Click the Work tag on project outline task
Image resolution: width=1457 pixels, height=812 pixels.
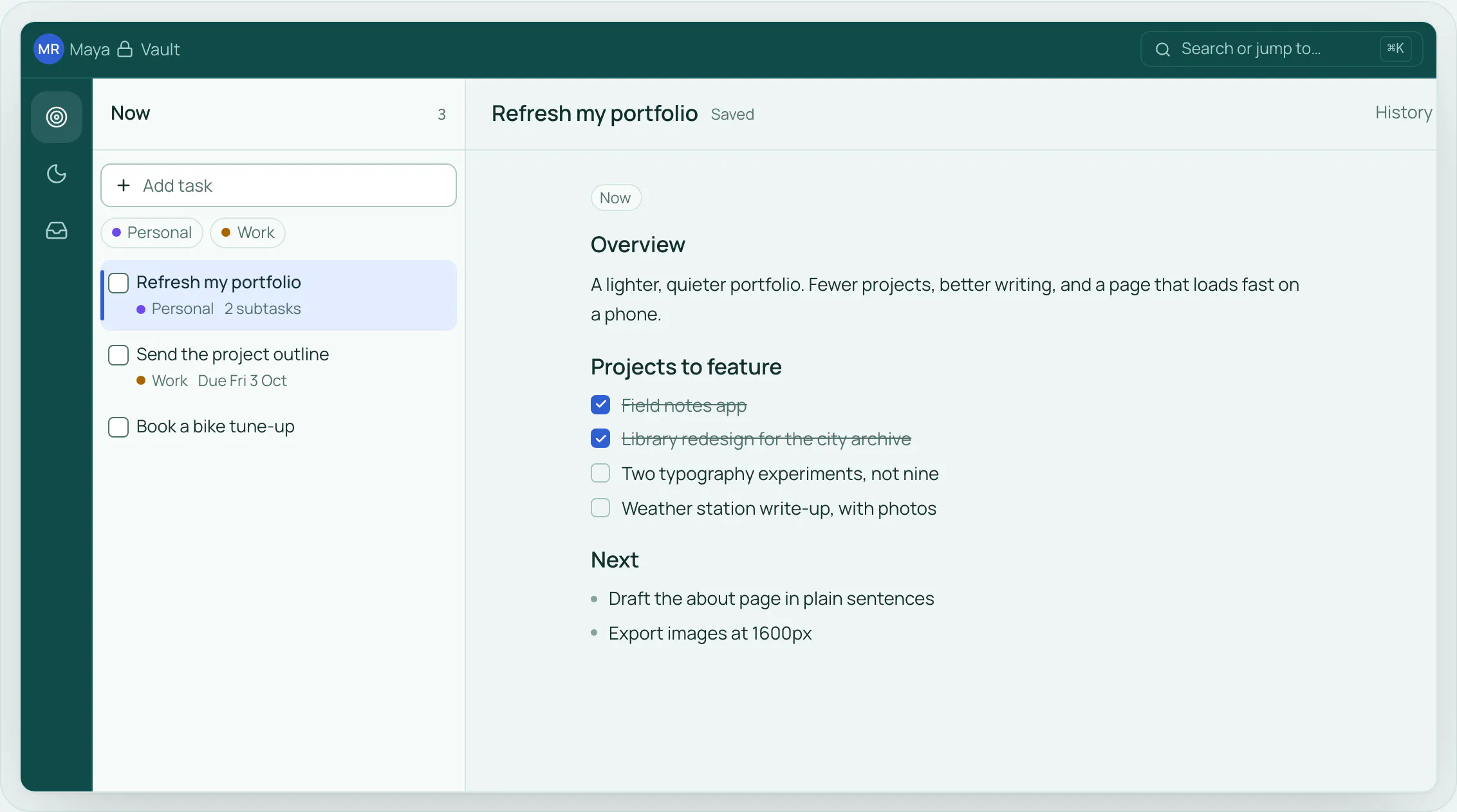[x=162, y=381]
